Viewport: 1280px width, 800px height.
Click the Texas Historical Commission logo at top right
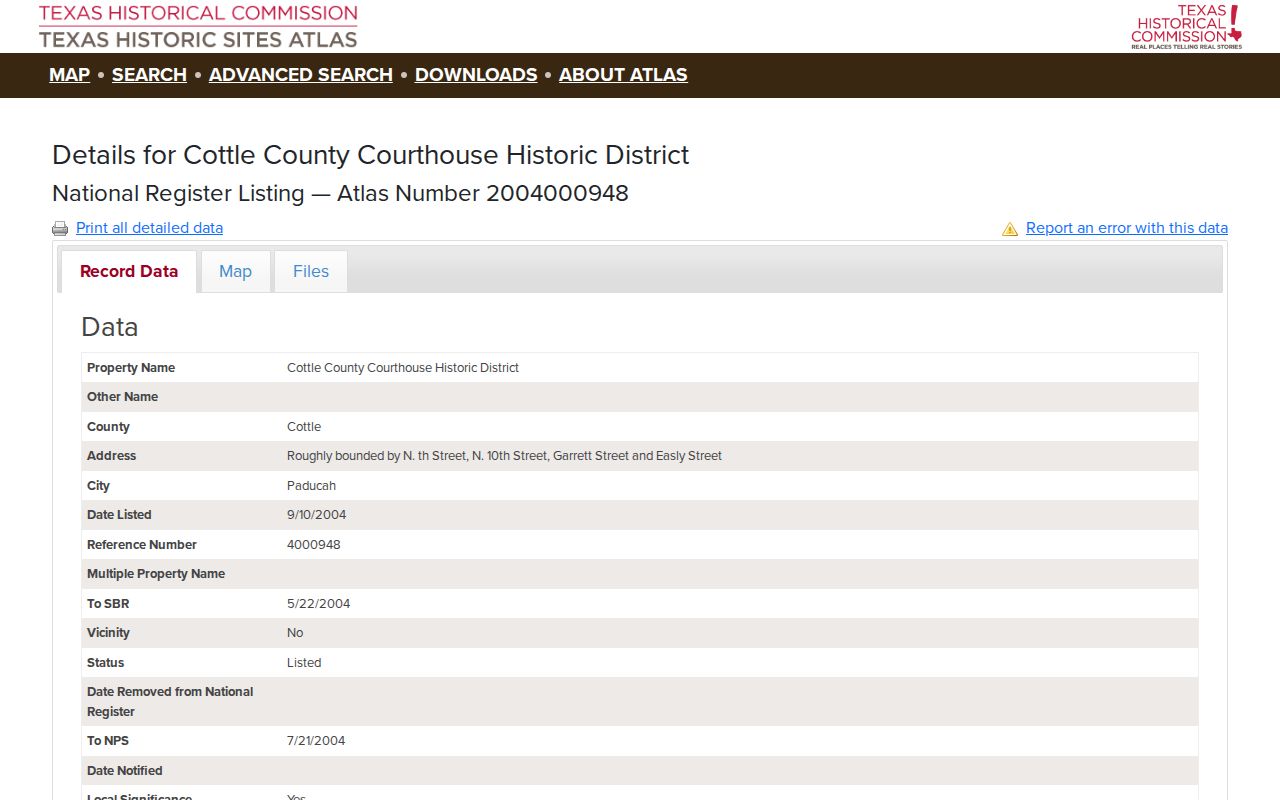pyautogui.click(x=1186, y=26)
